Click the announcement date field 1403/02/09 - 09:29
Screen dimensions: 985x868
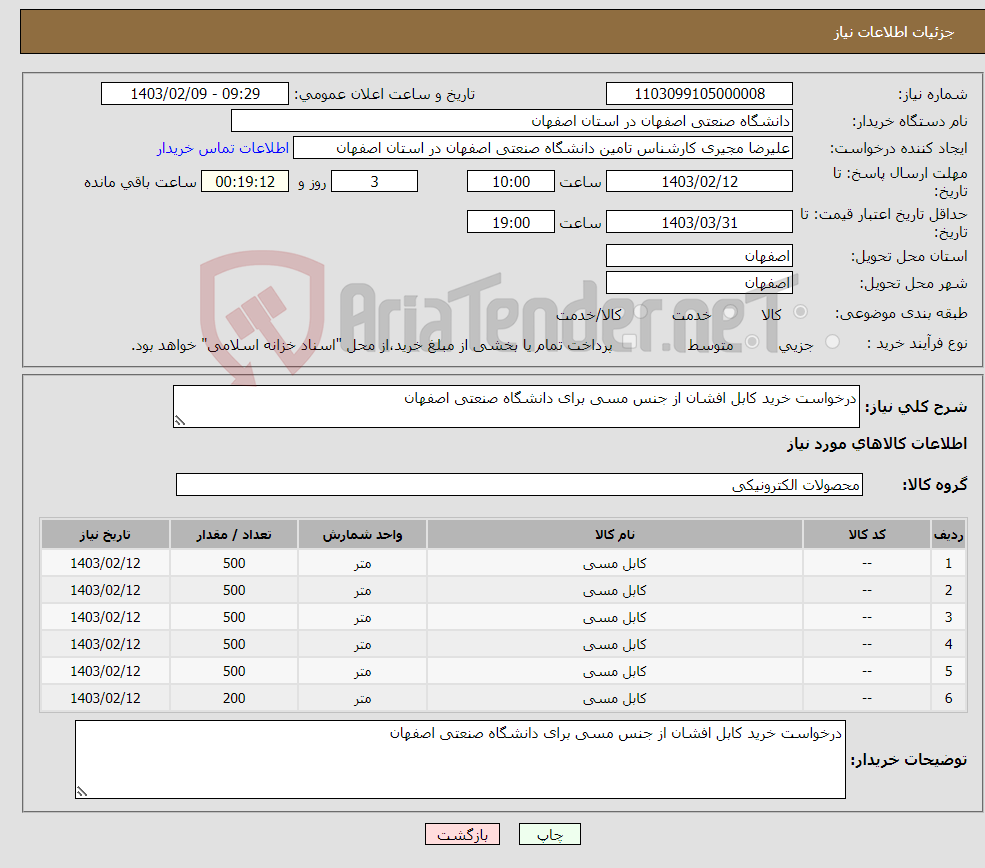[195, 94]
